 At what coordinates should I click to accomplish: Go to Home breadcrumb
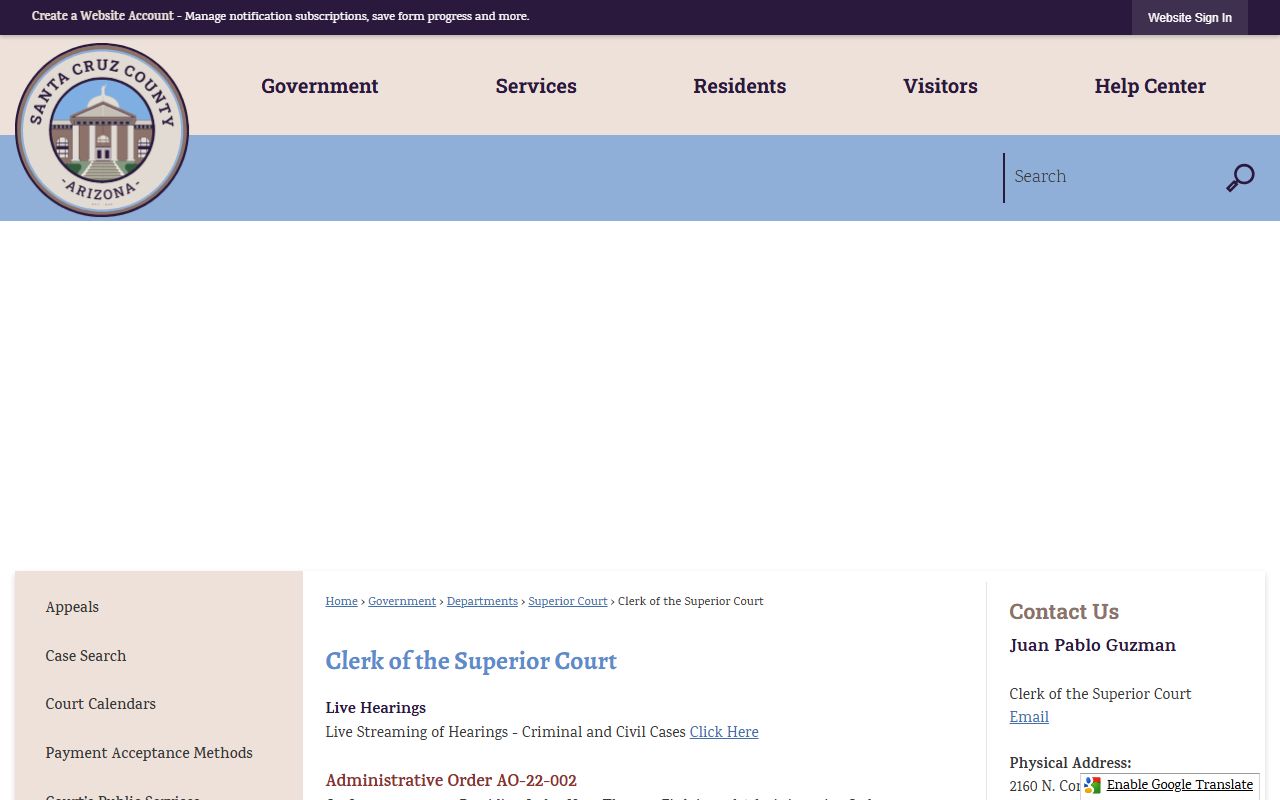click(341, 601)
